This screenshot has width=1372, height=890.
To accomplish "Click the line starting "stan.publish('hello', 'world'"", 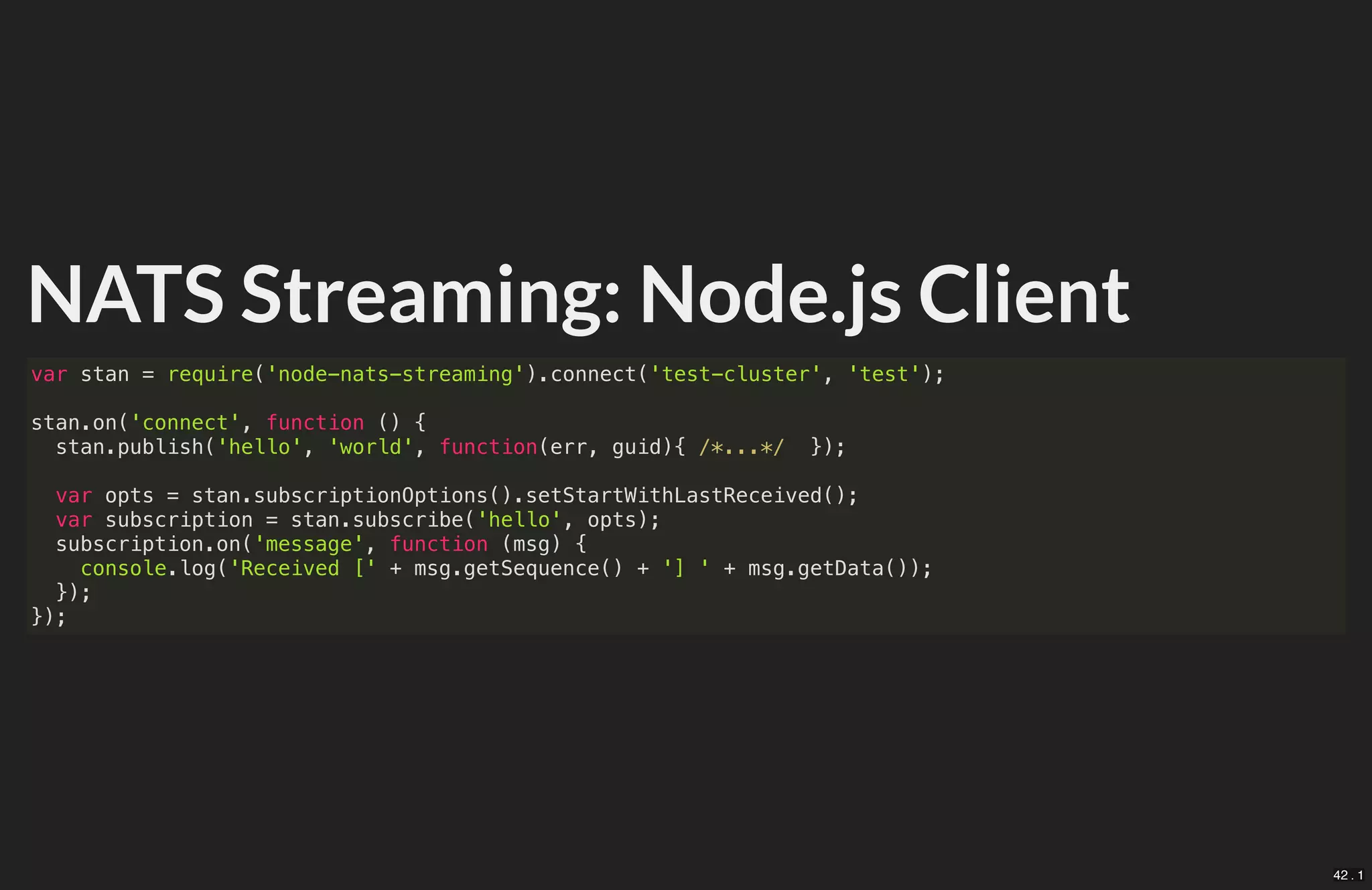I will [x=450, y=447].
